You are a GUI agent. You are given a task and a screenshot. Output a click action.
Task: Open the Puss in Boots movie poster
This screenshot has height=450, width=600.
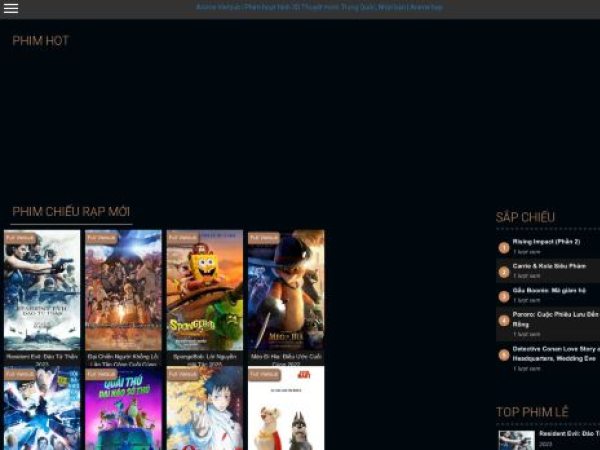286,290
